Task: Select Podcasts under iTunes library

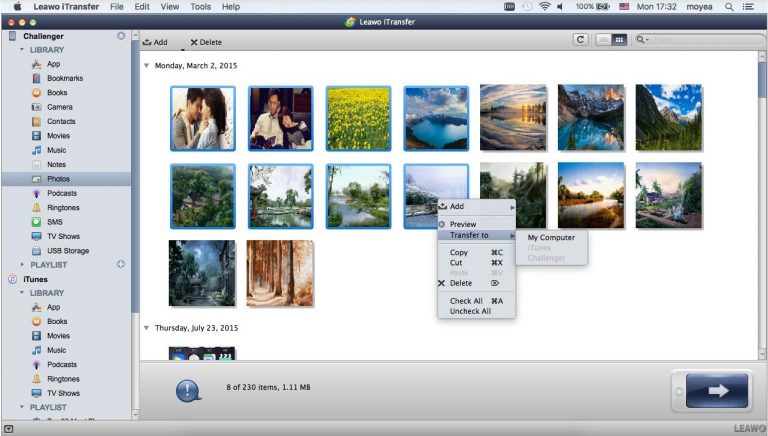Action: 62,364
